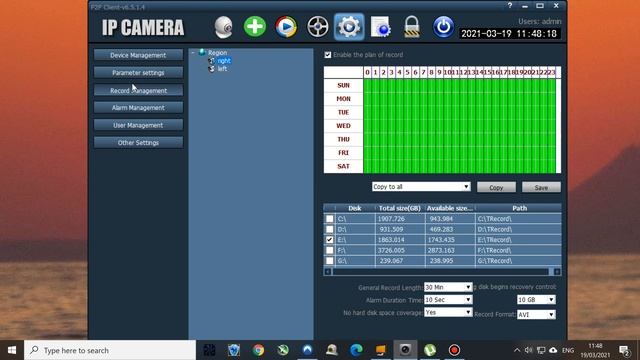Click the red record icon in the taskbar
The width and height of the screenshot is (640, 360).
[x=454, y=350]
